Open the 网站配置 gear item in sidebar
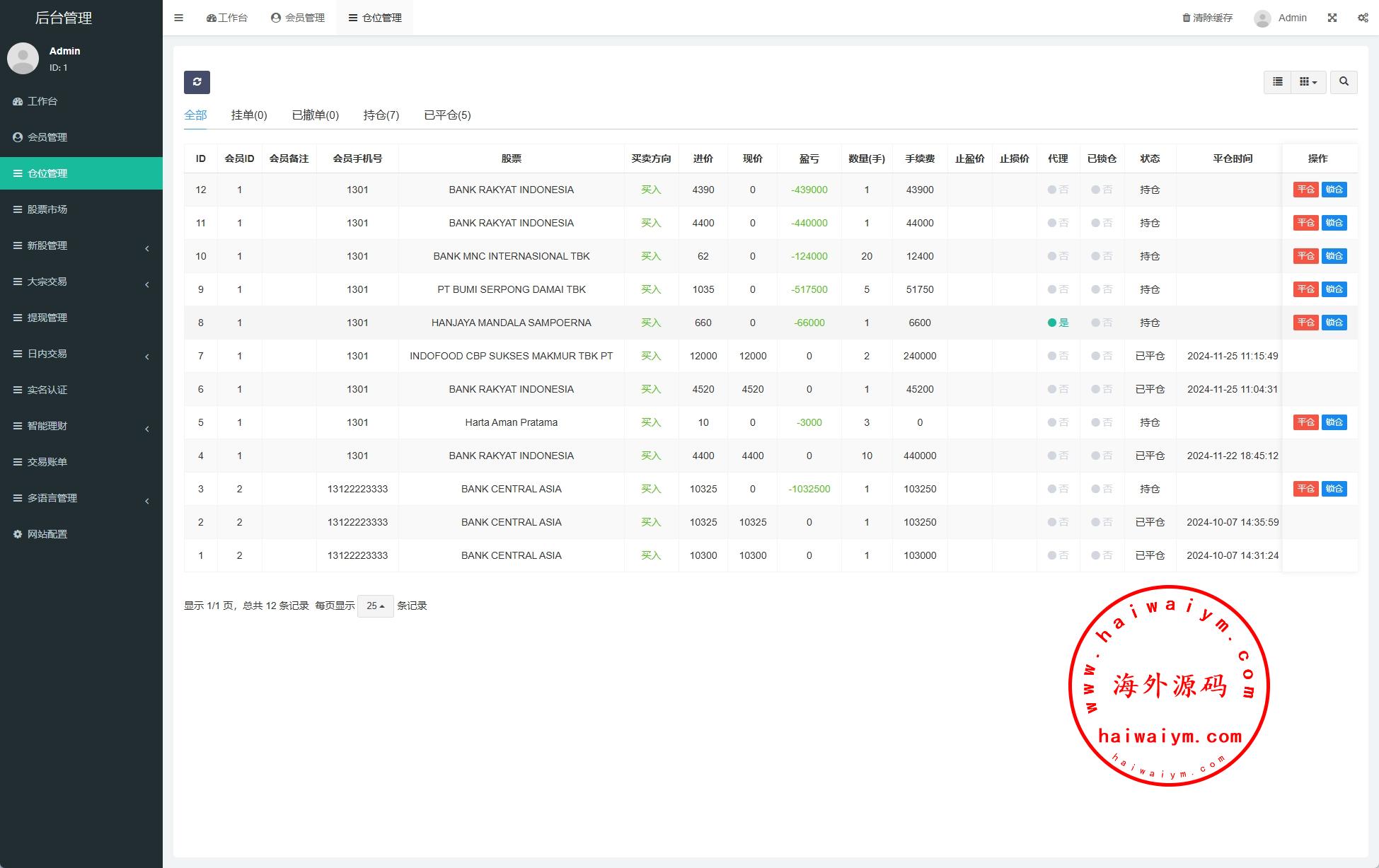The height and width of the screenshot is (868, 1379). 47,534
